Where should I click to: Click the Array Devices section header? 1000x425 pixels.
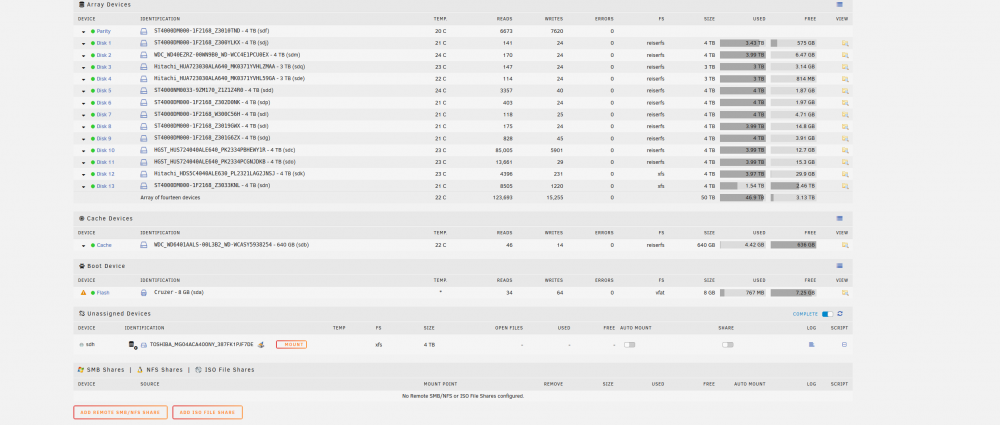(x=462, y=4)
